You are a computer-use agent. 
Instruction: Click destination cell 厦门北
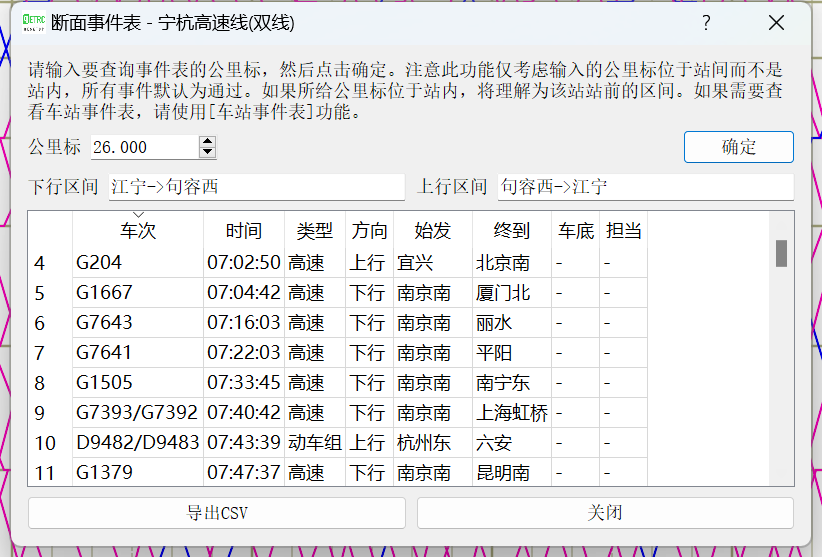pos(512,292)
